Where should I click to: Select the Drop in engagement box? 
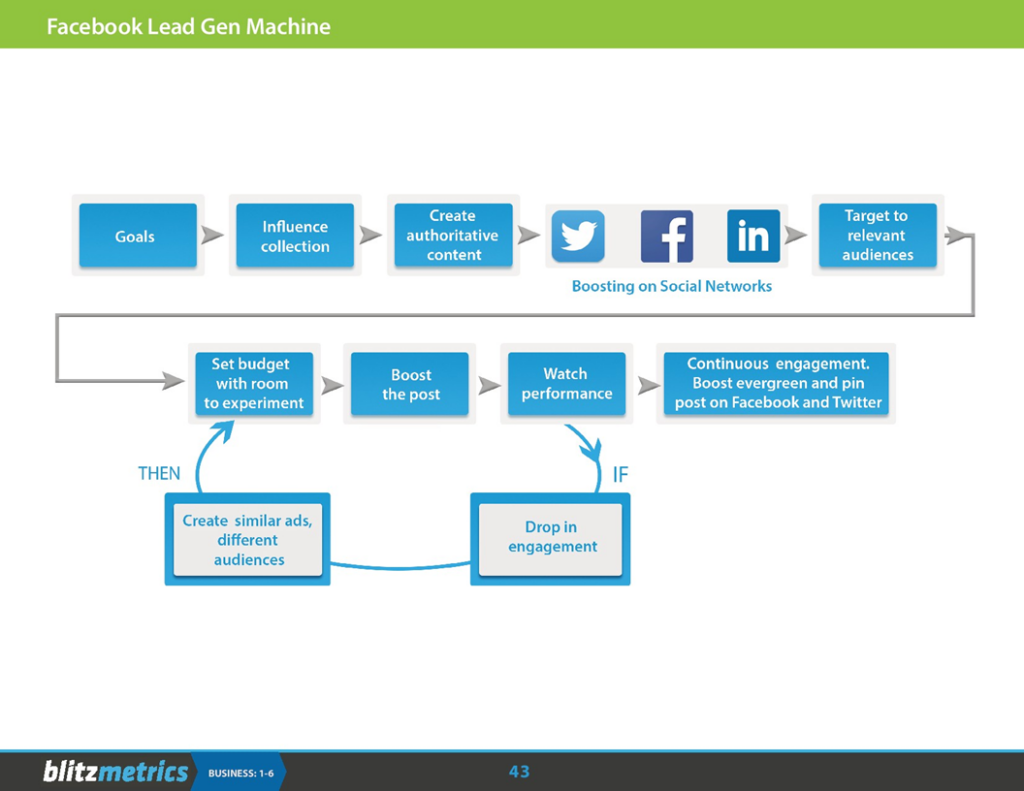click(x=551, y=538)
